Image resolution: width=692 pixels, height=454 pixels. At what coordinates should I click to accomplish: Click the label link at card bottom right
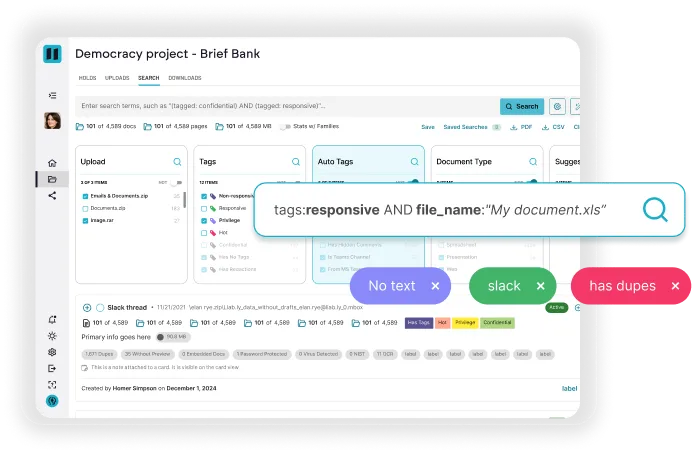coord(569,389)
